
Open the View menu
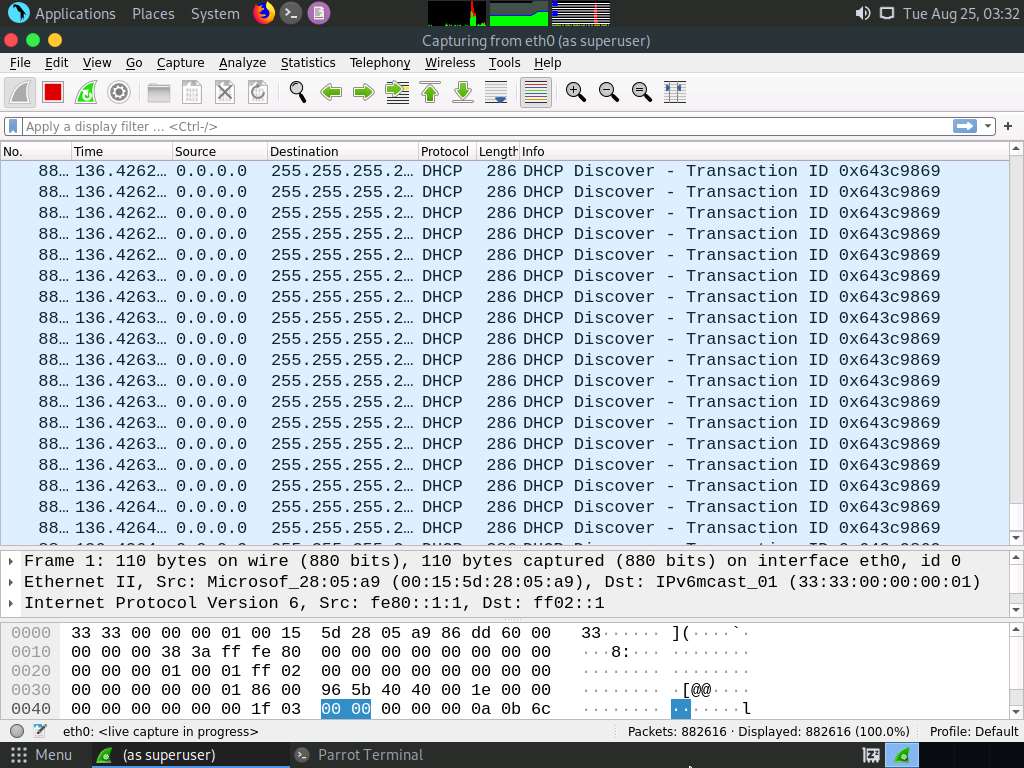97,63
